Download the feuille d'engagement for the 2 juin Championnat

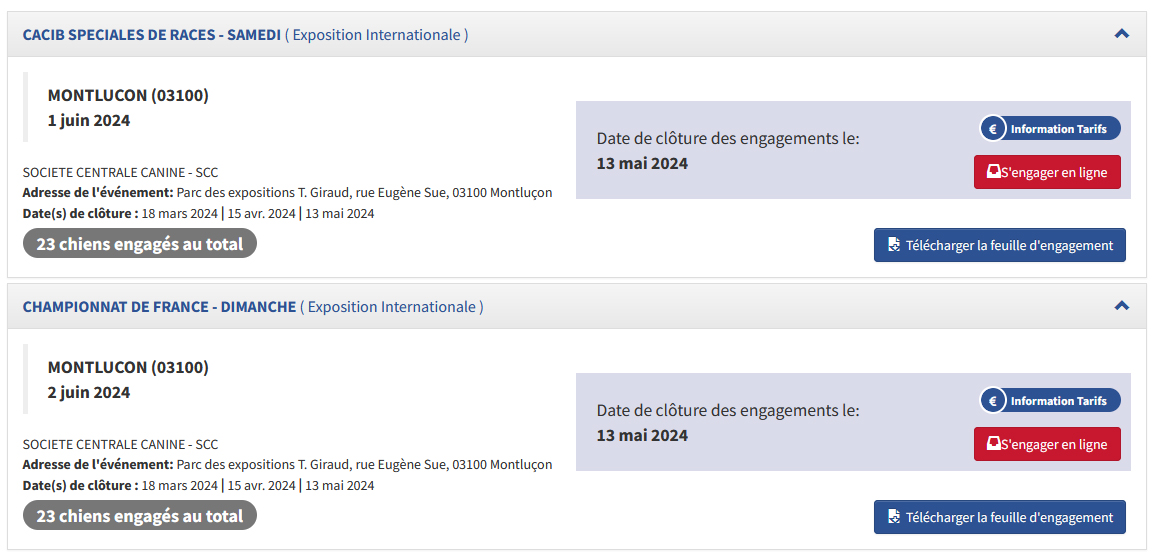(1008, 517)
